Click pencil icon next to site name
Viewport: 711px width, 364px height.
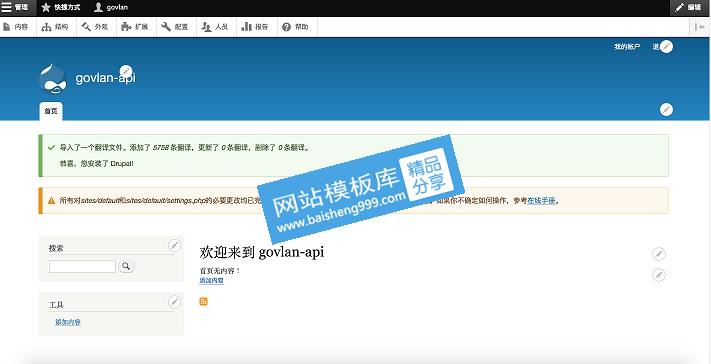[126, 71]
